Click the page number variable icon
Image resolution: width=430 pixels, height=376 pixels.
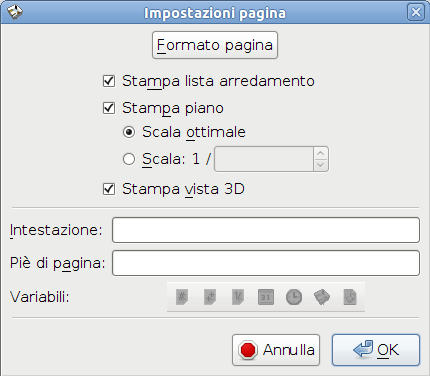[182, 297]
